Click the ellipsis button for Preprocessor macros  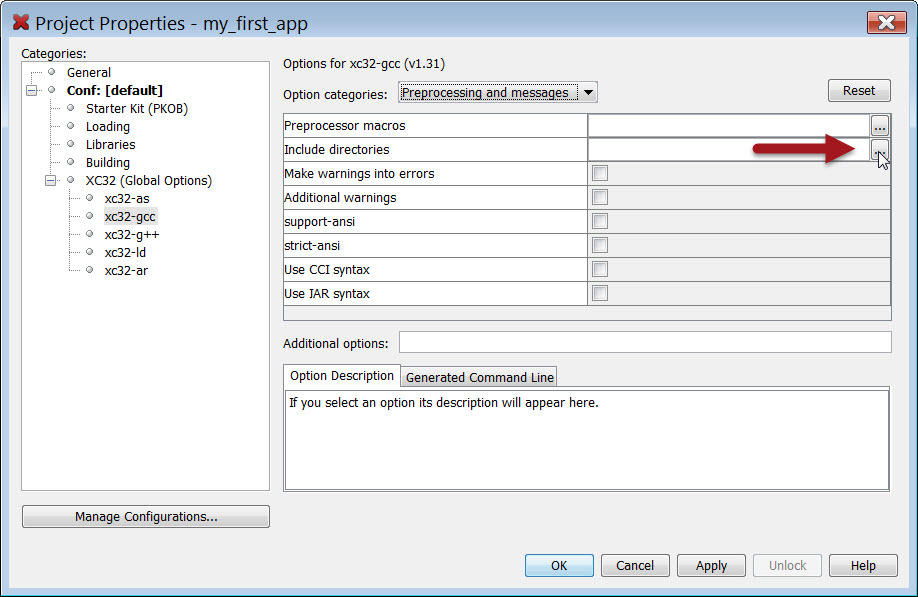879,126
